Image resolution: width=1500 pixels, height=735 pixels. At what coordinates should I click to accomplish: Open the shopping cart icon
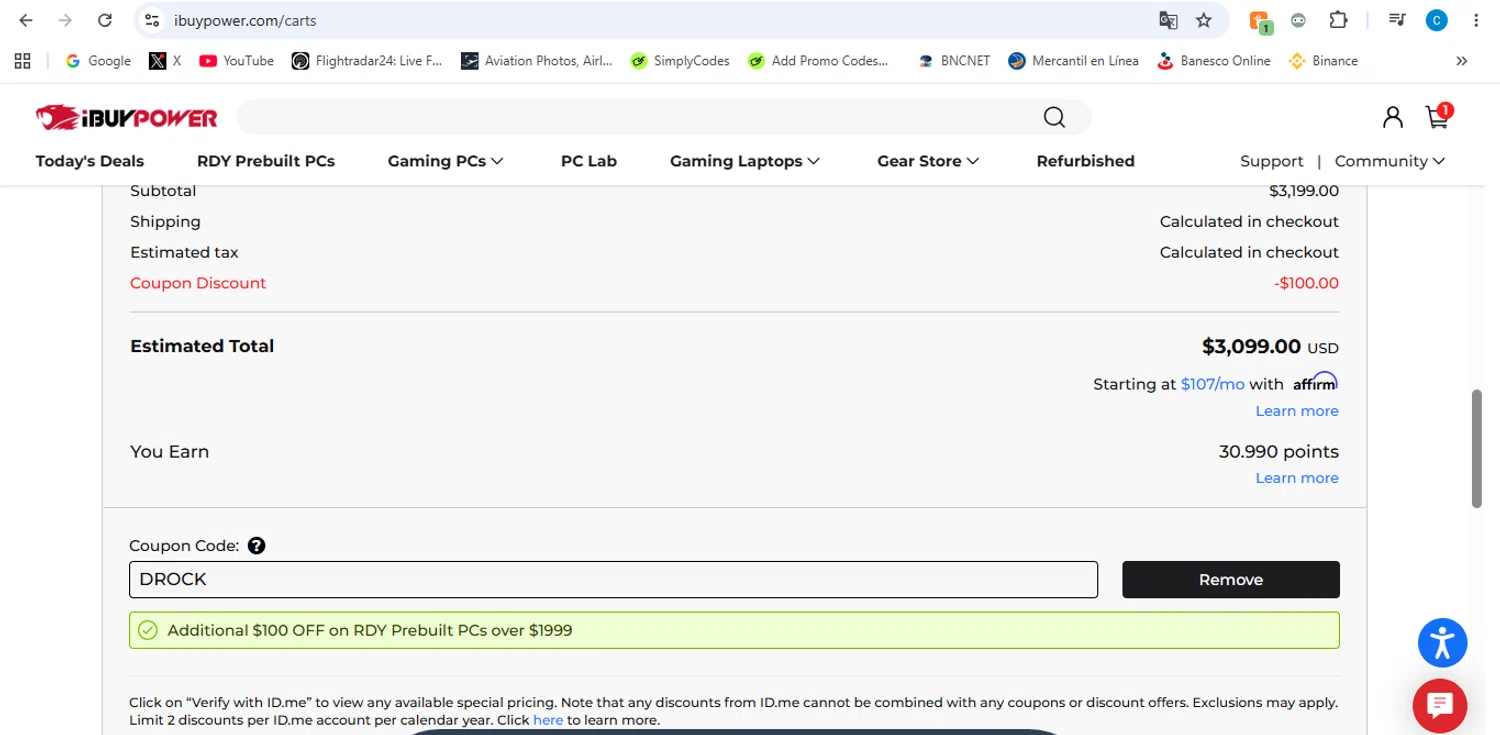tap(1438, 117)
